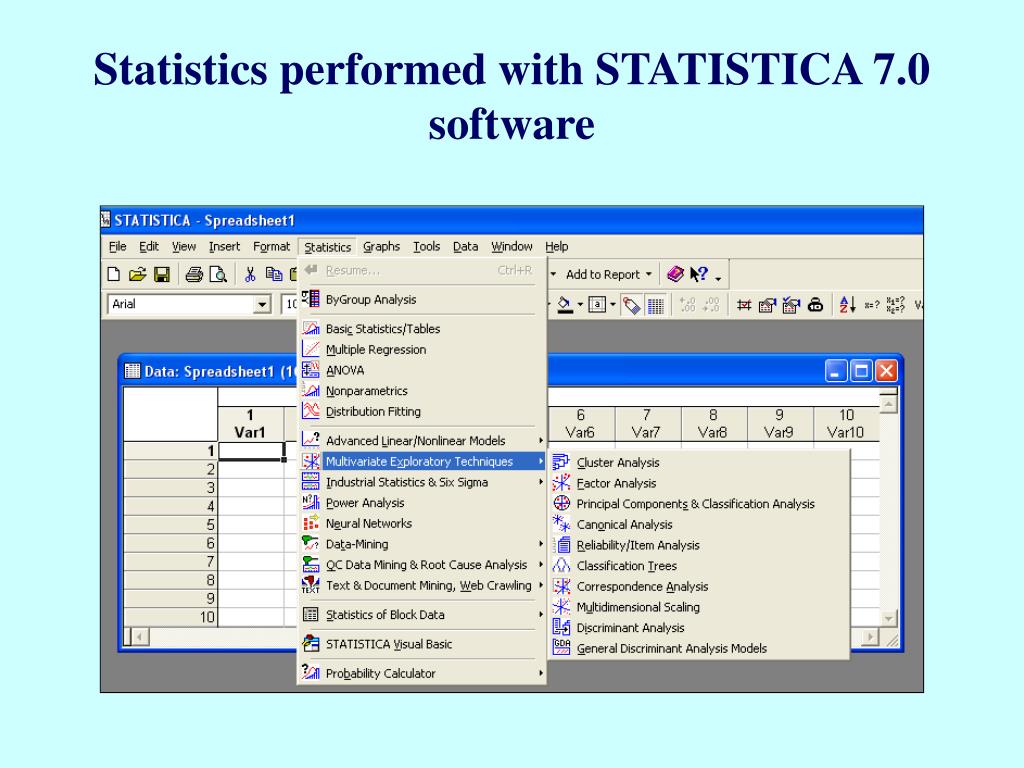The width and height of the screenshot is (1024, 768).
Task: Click the selected cell in row 1
Action: [x=251, y=451]
